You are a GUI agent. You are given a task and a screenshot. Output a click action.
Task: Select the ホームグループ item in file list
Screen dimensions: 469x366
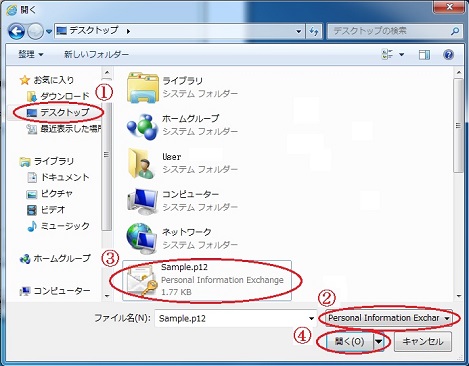(182, 125)
